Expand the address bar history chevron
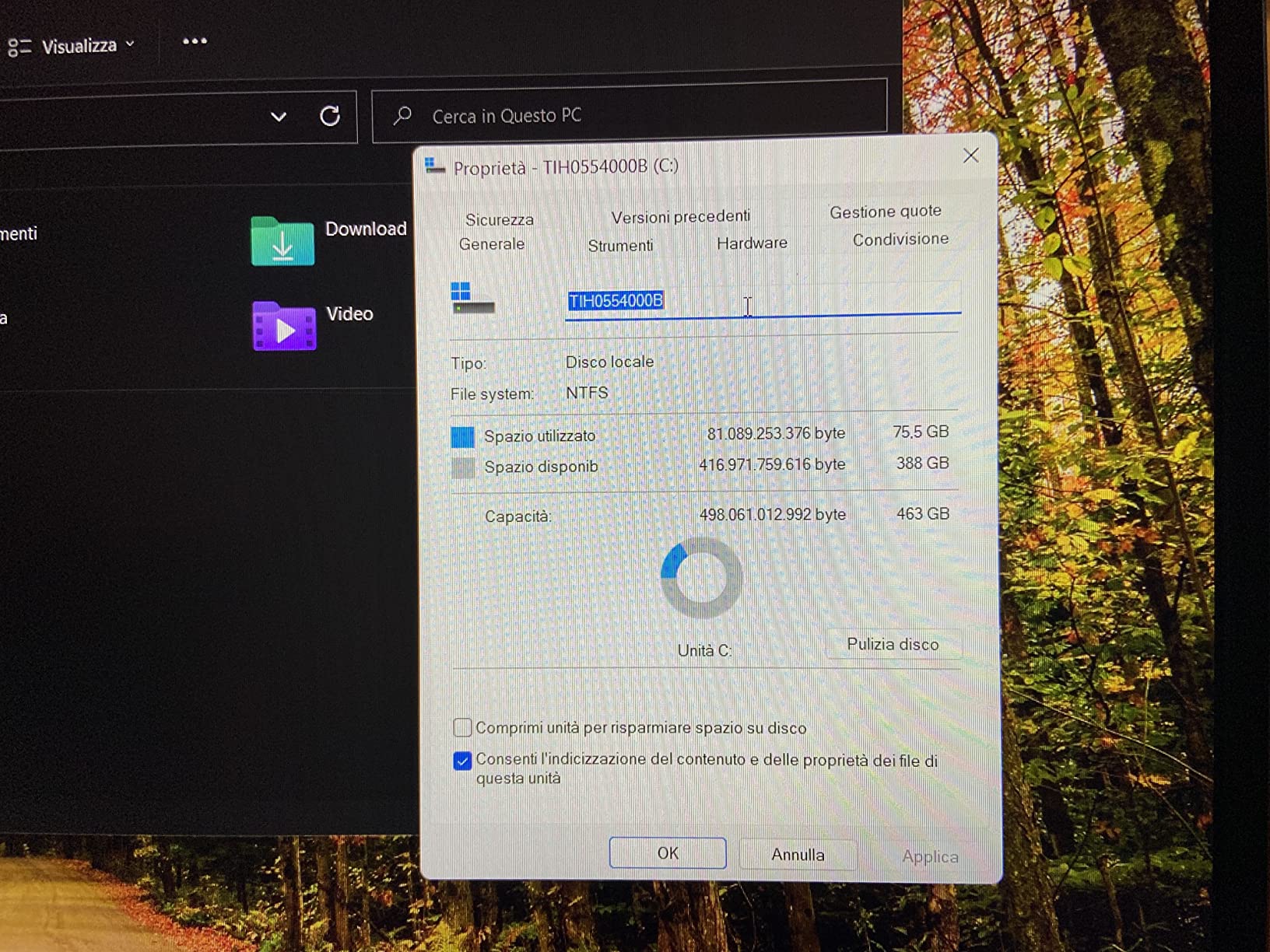1270x952 pixels. click(278, 117)
